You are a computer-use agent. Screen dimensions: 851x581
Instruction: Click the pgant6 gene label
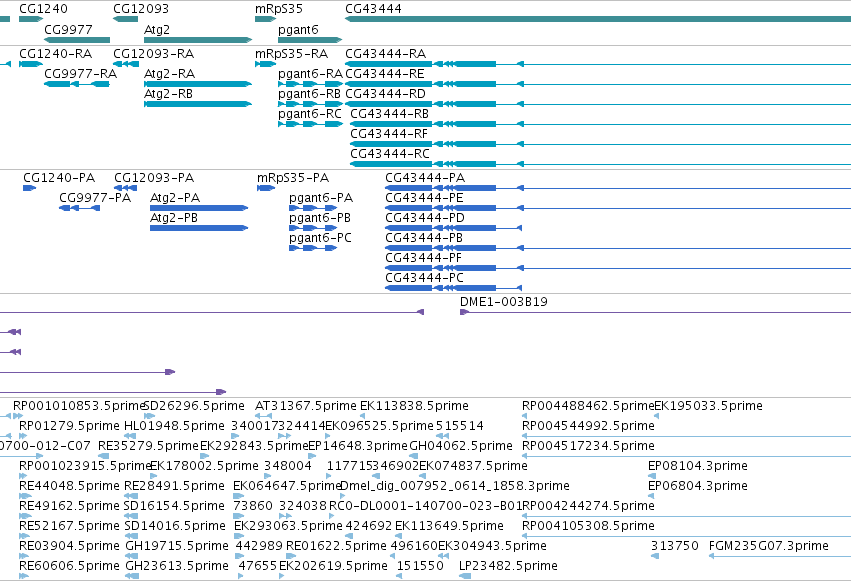(x=298, y=29)
